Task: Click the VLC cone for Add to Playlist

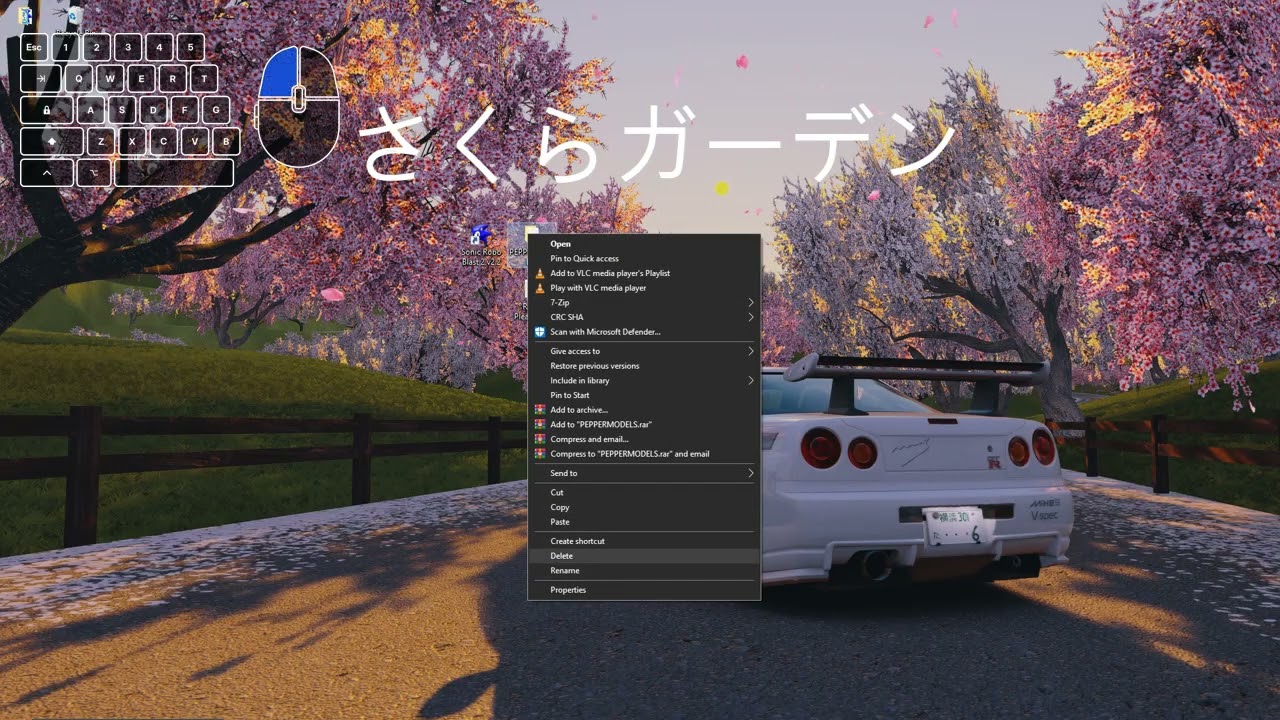Action: coord(540,273)
